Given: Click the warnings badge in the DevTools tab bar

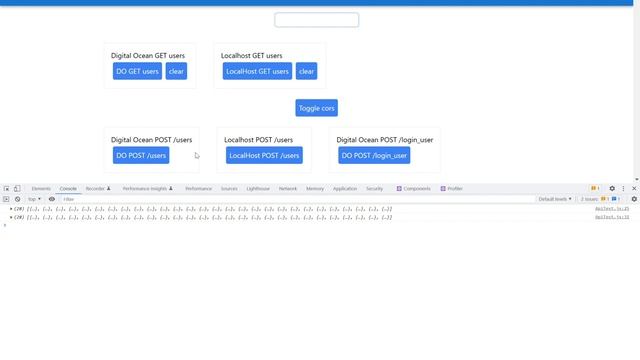Looking at the screenshot, I should pyautogui.click(x=595, y=189).
